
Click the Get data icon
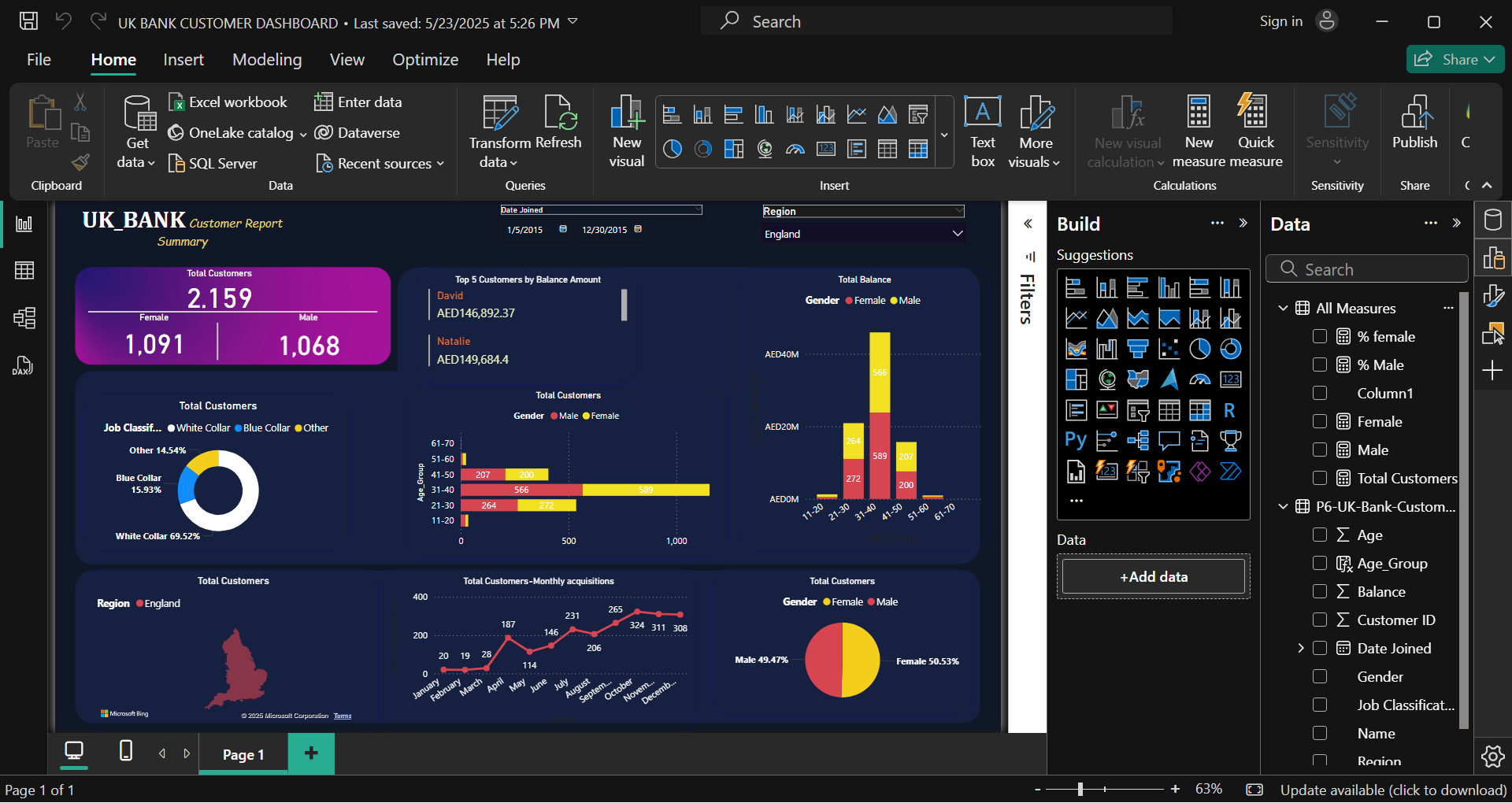pos(139,114)
